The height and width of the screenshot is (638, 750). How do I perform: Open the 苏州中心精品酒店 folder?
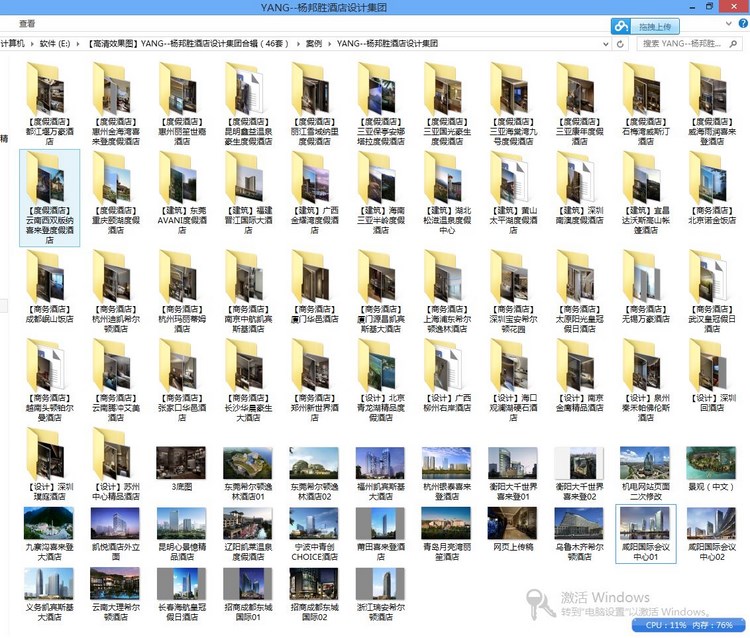[x=116, y=464]
